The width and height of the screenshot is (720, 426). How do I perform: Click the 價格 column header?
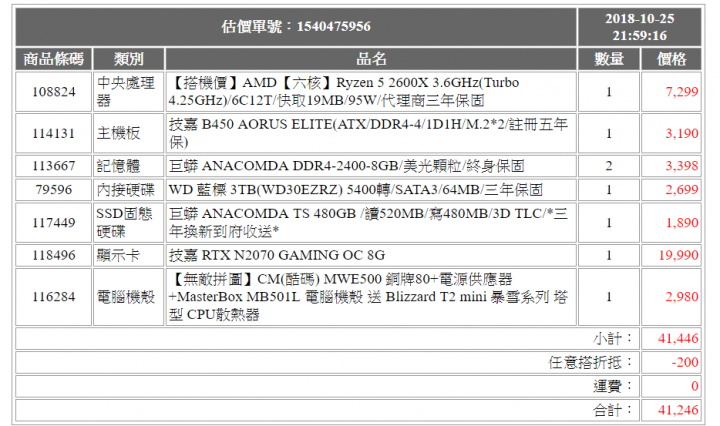click(x=671, y=59)
